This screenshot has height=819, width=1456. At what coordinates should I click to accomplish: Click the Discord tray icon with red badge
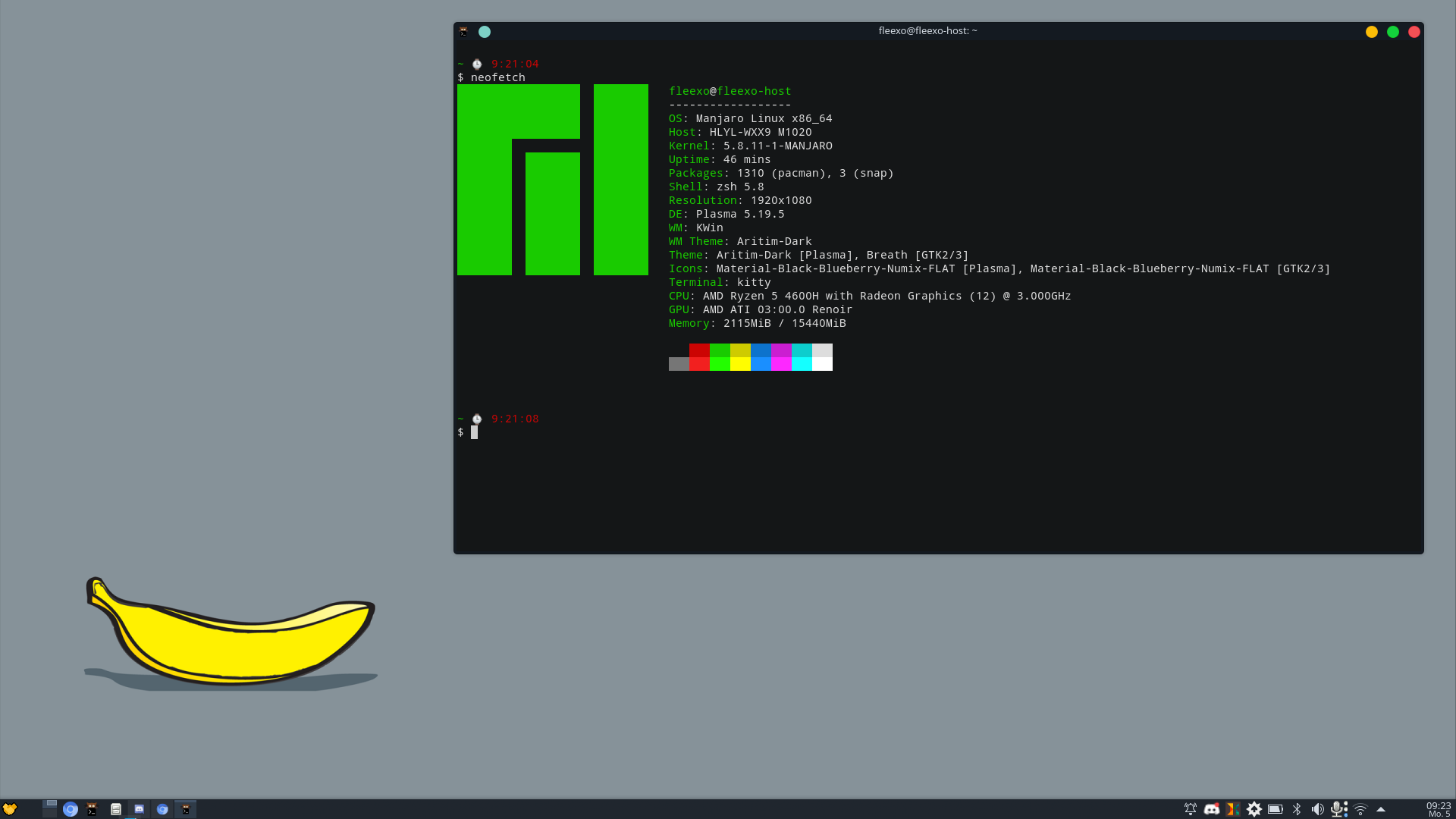point(1211,808)
